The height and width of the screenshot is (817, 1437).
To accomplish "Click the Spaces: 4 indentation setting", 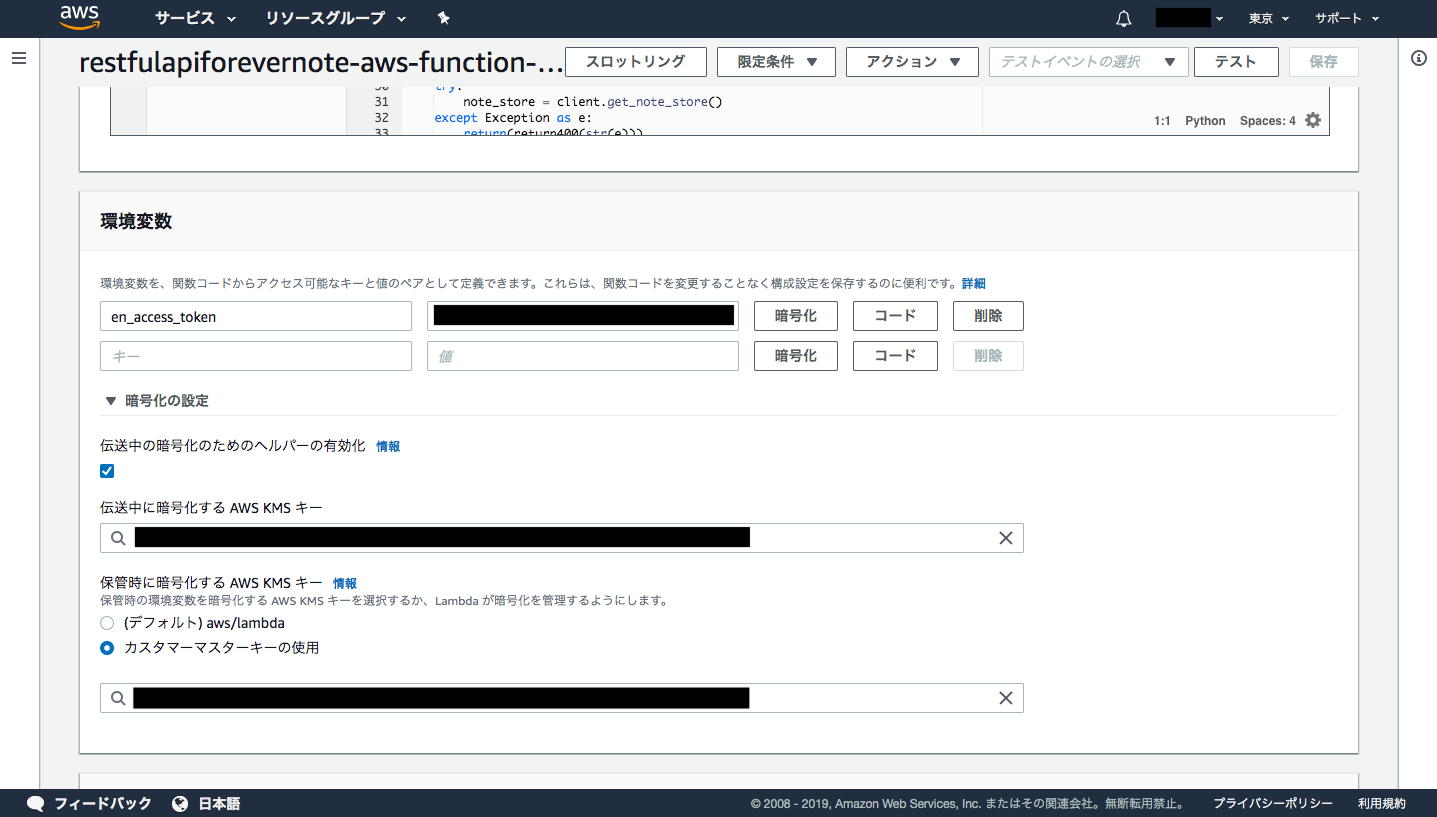I will pyautogui.click(x=1267, y=121).
